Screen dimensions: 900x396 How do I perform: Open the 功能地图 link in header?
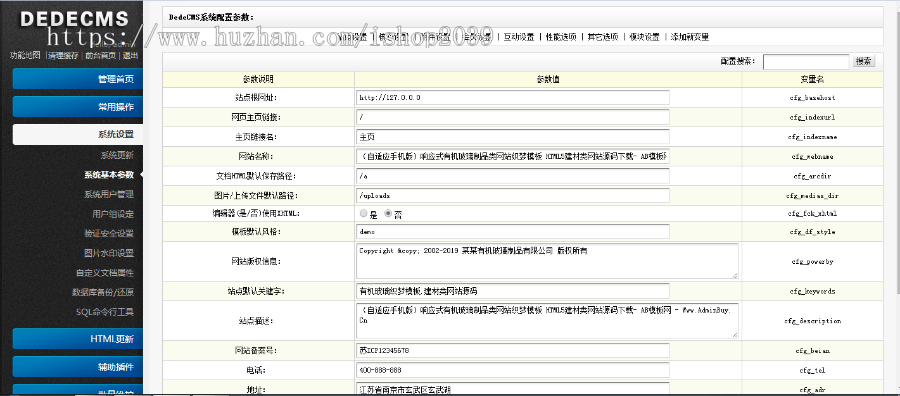click(25, 56)
